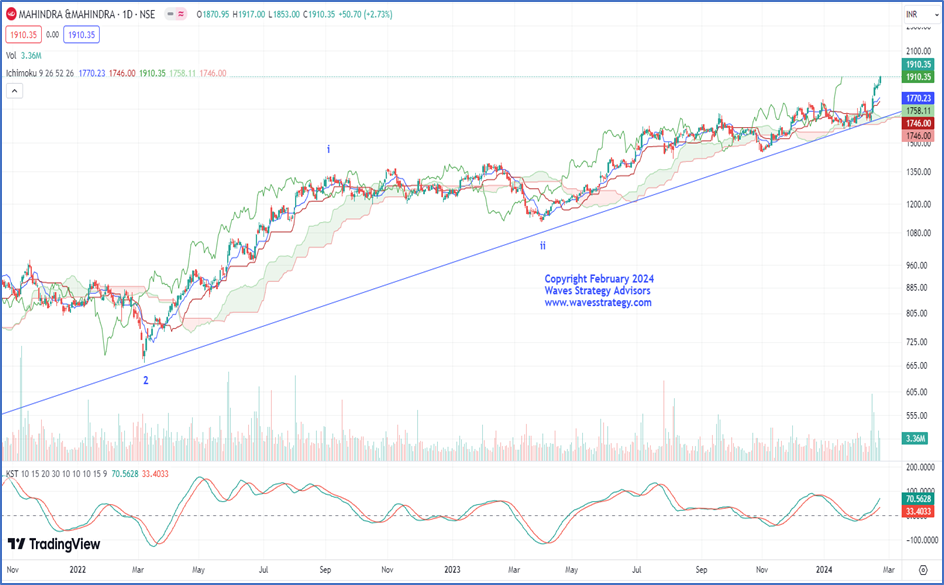Click the 2023 label on time axis
944x585 pixels.
452,569
